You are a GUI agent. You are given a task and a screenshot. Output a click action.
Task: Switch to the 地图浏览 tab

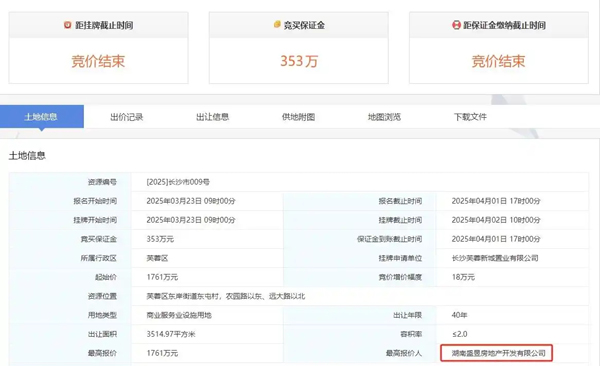point(384,117)
